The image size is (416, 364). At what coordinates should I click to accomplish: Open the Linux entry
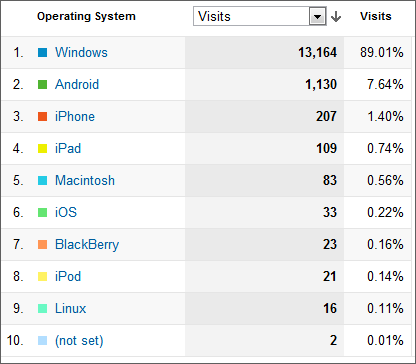(71, 308)
